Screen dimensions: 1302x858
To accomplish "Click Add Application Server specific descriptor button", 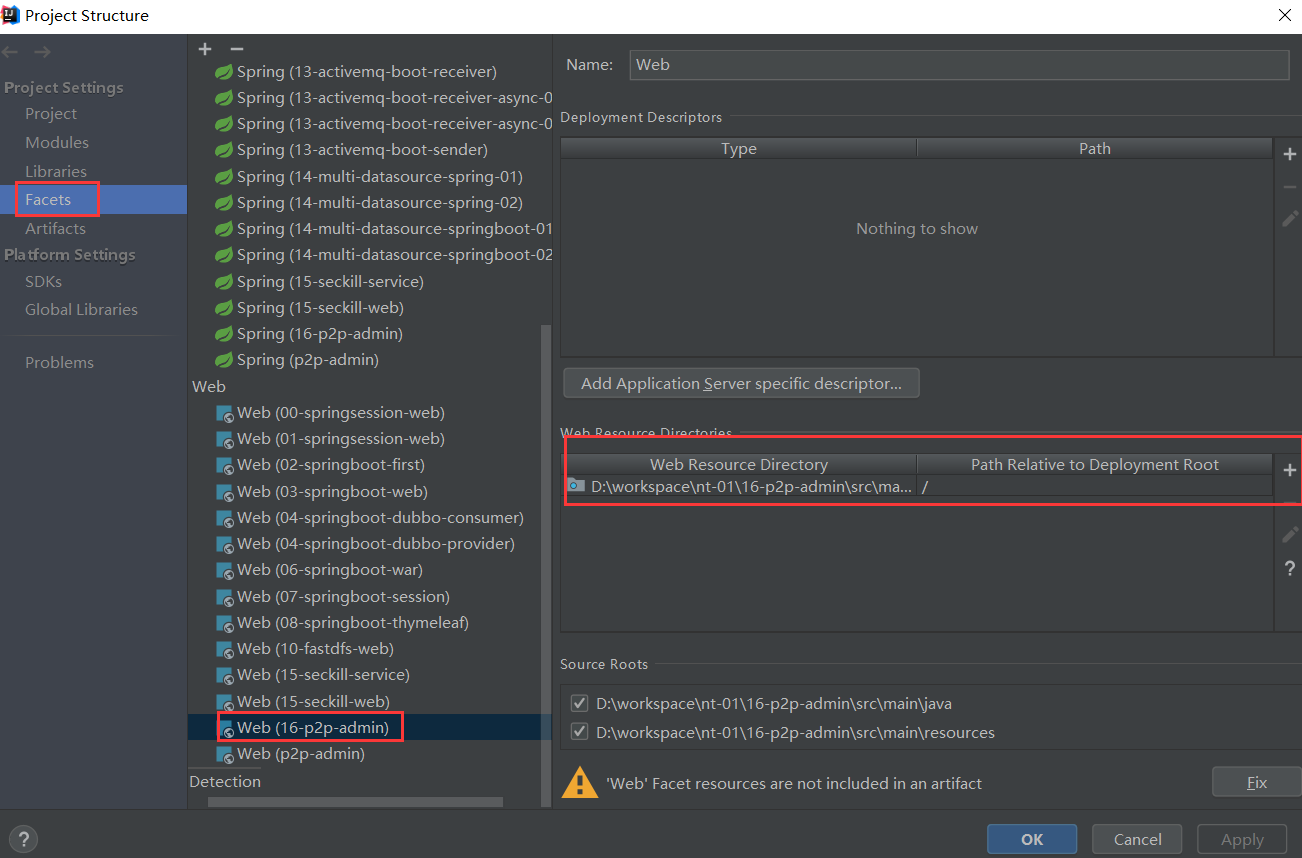I will [x=741, y=383].
